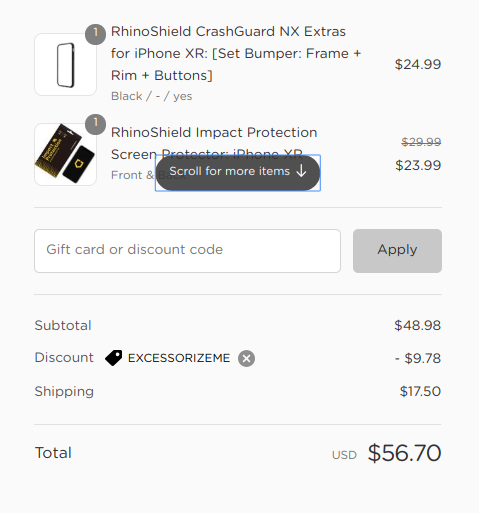Click the CrashGuard bumper quantity badge

(x=95, y=34)
